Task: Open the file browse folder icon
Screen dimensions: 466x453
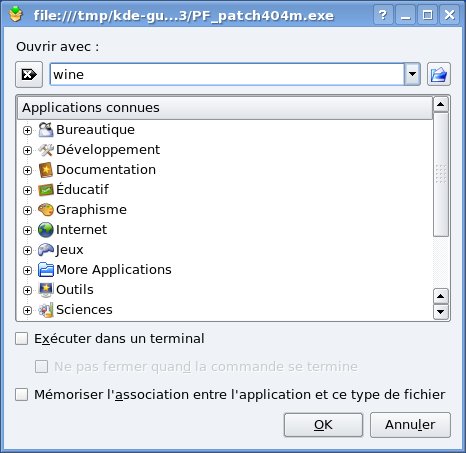Action: click(x=439, y=74)
